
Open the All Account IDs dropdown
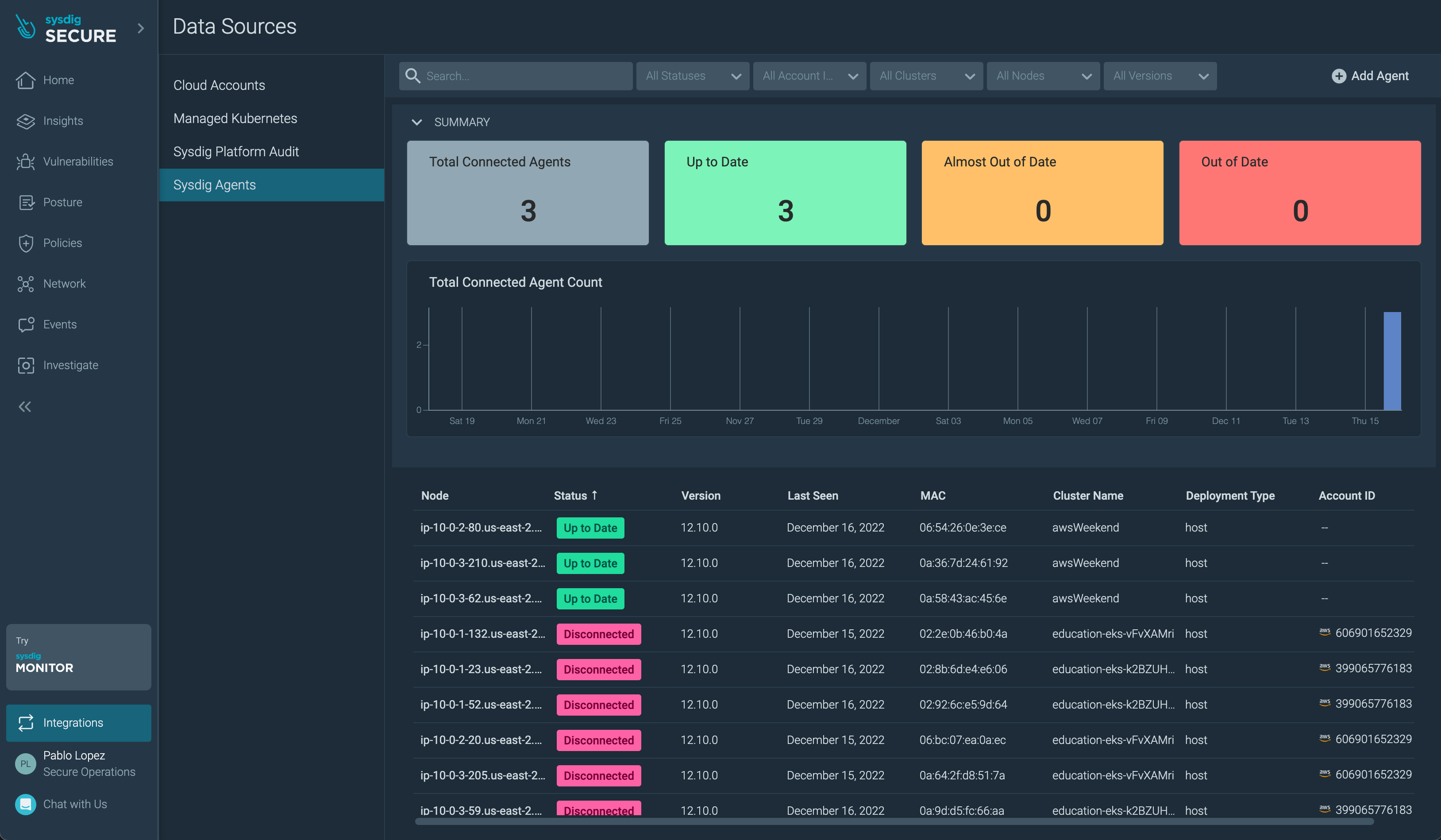click(x=809, y=76)
